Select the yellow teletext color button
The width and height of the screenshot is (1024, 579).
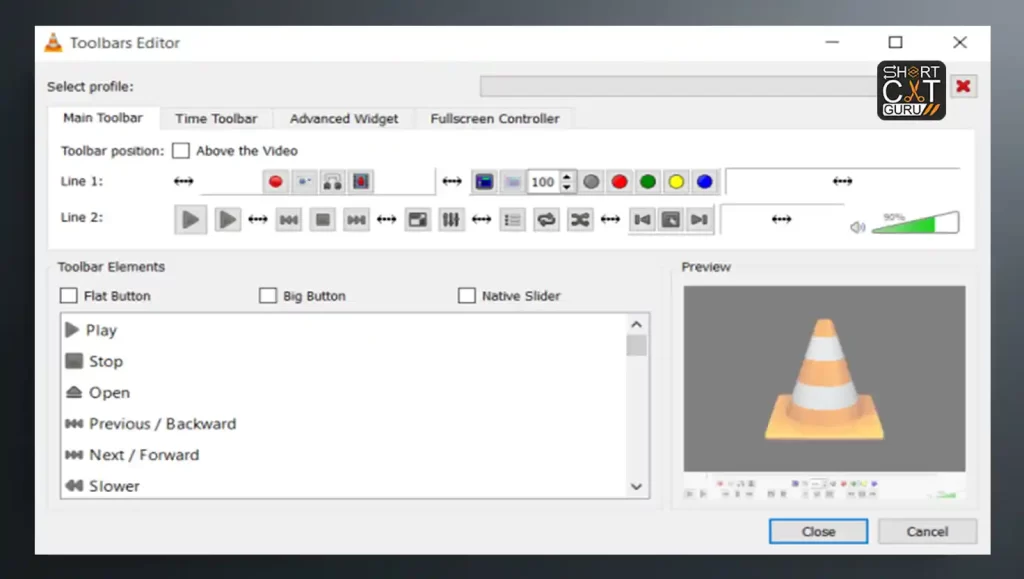point(676,182)
